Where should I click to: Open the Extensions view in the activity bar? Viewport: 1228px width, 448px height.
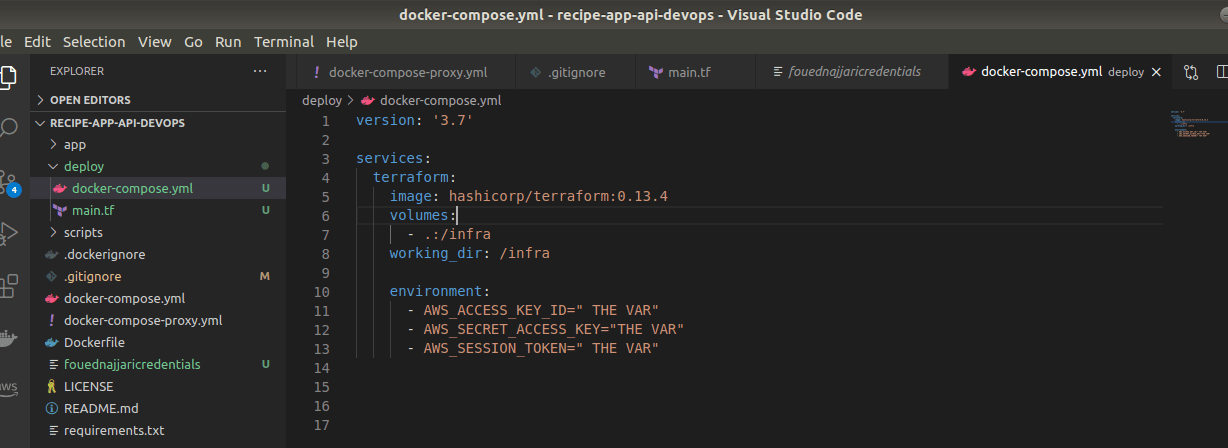click(8, 285)
